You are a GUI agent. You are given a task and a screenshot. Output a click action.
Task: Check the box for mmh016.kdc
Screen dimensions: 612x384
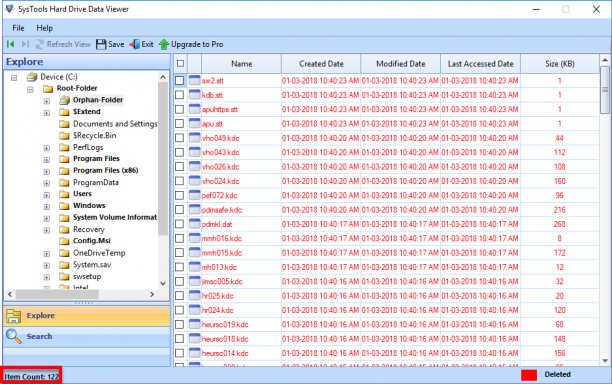point(180,238)
